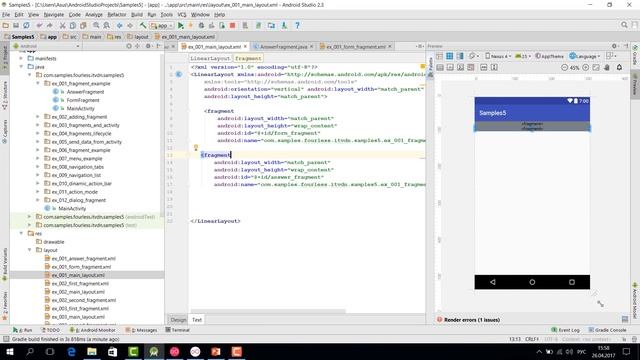Screen dimensions: 640x360
Task: Click the Debug app bug icon
Action: [x=201, y=25]
